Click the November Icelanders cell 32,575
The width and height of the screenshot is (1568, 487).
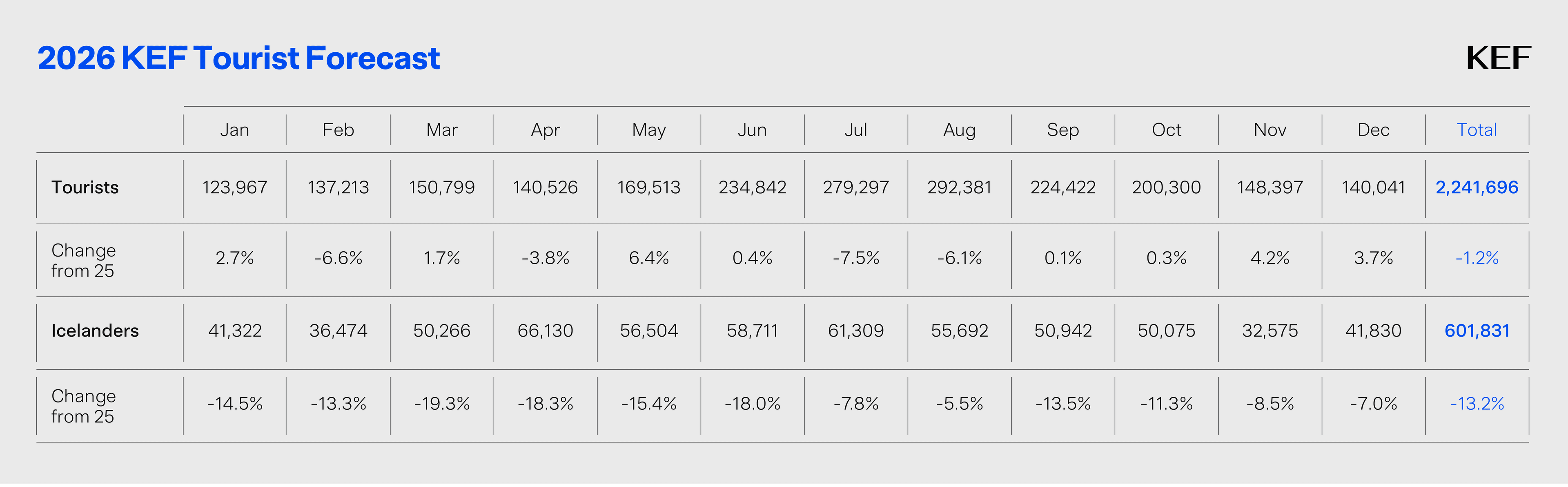click(1269, 331)
